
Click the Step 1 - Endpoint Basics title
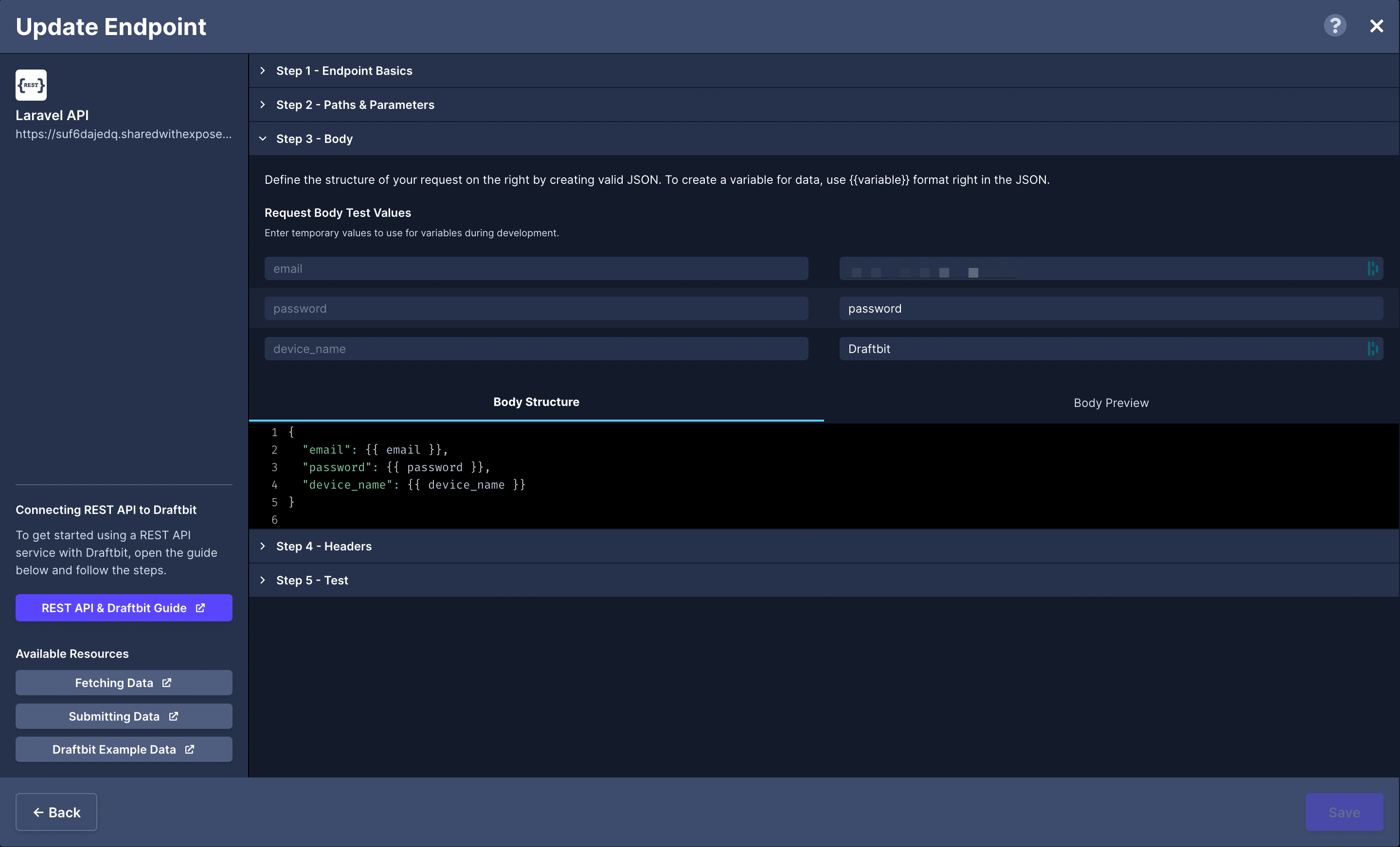pyautogui.click(x=344, y=71)
